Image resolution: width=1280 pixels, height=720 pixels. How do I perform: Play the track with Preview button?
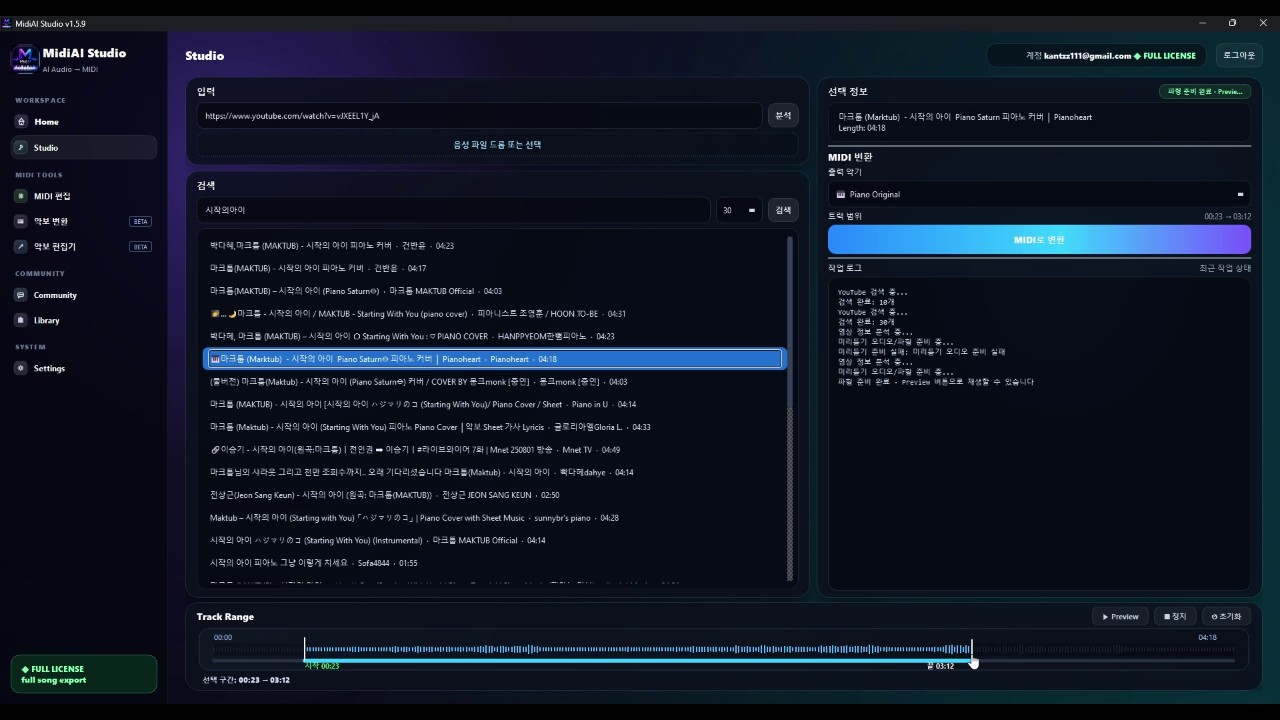tap(1120, 617)
